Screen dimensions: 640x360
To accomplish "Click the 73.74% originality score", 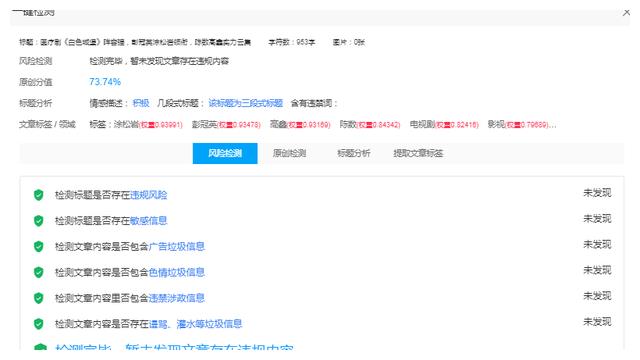I will tap(105, 82).
